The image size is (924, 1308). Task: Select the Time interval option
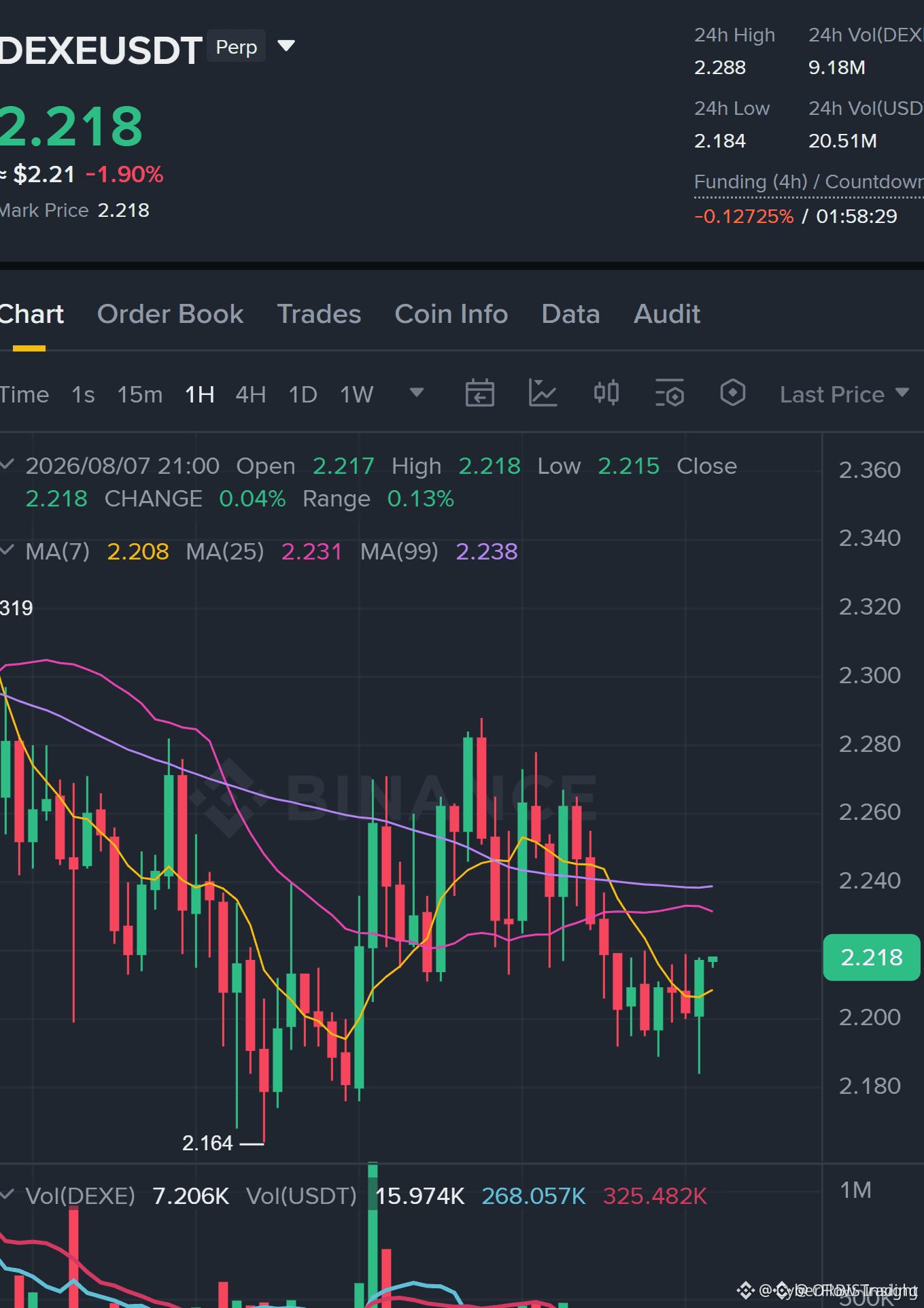point(24,394)
